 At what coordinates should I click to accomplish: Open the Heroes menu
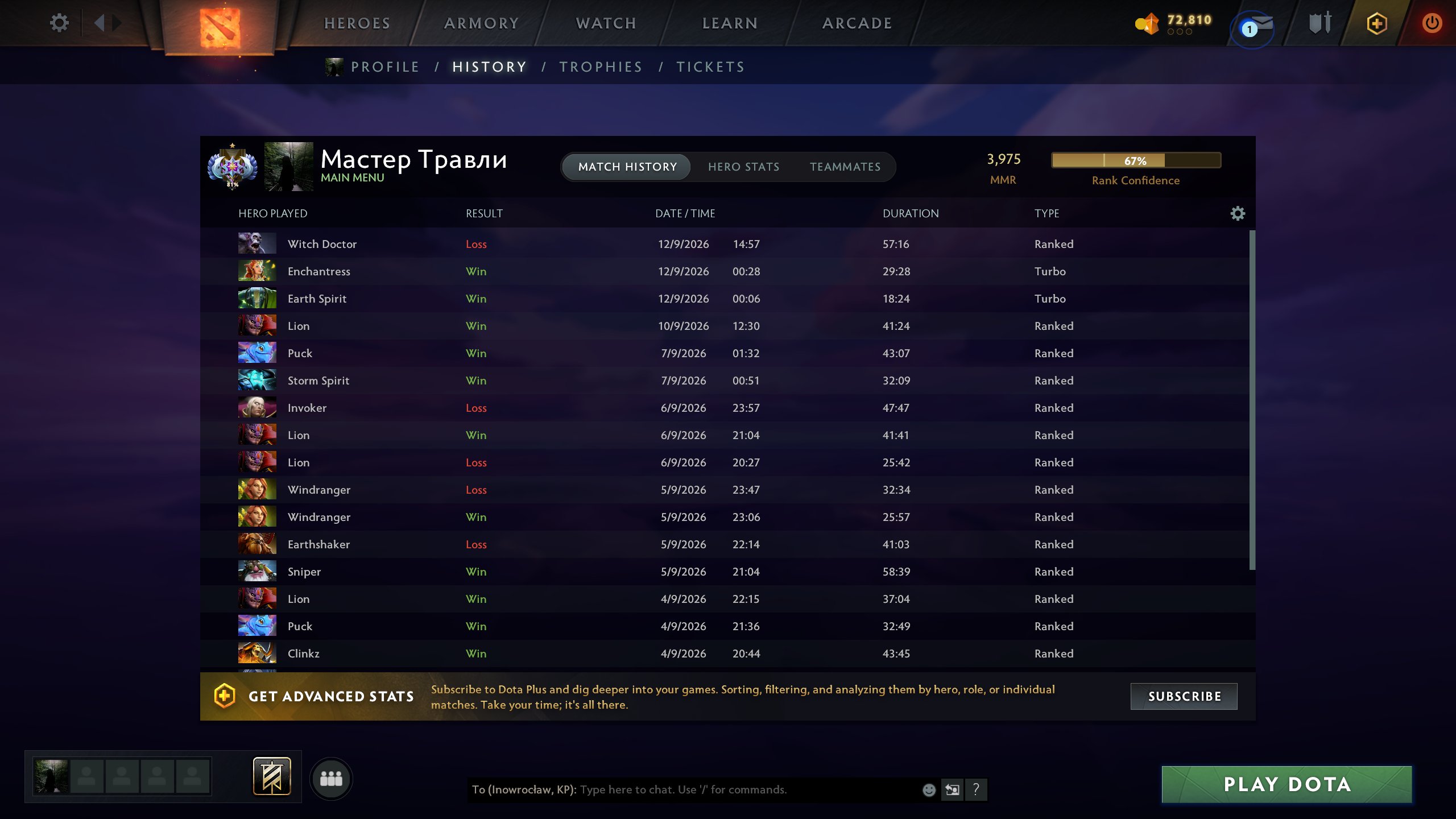(x=357, y=23)
